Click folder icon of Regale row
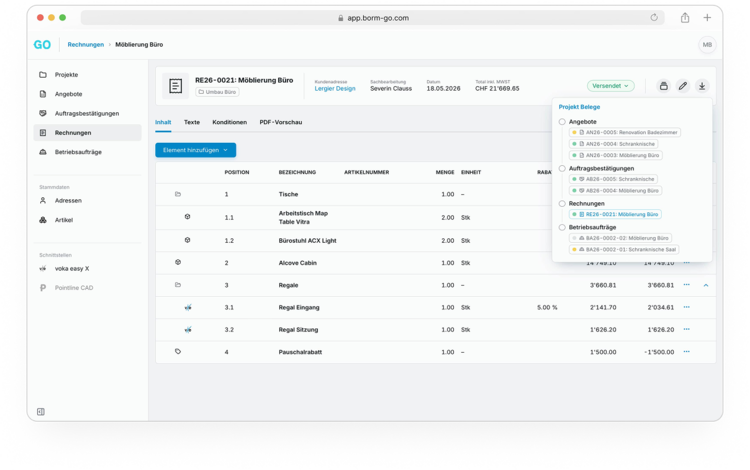The height and width of the screenshot is (470, 750). (178, 285)
